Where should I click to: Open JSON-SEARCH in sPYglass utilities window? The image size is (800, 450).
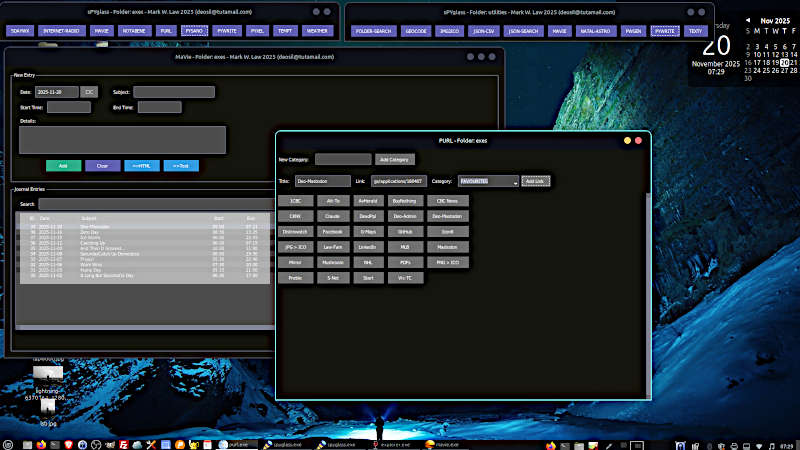point(523,31)
